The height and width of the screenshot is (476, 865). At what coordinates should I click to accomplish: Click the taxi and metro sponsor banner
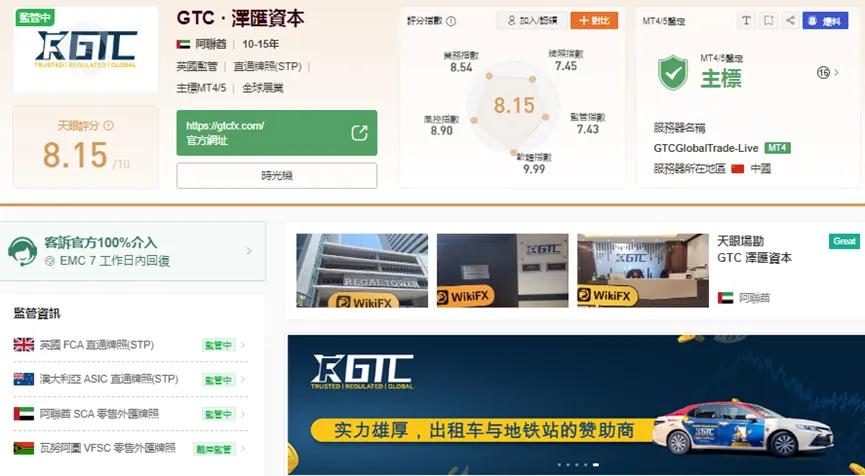[x=576, y=404]
